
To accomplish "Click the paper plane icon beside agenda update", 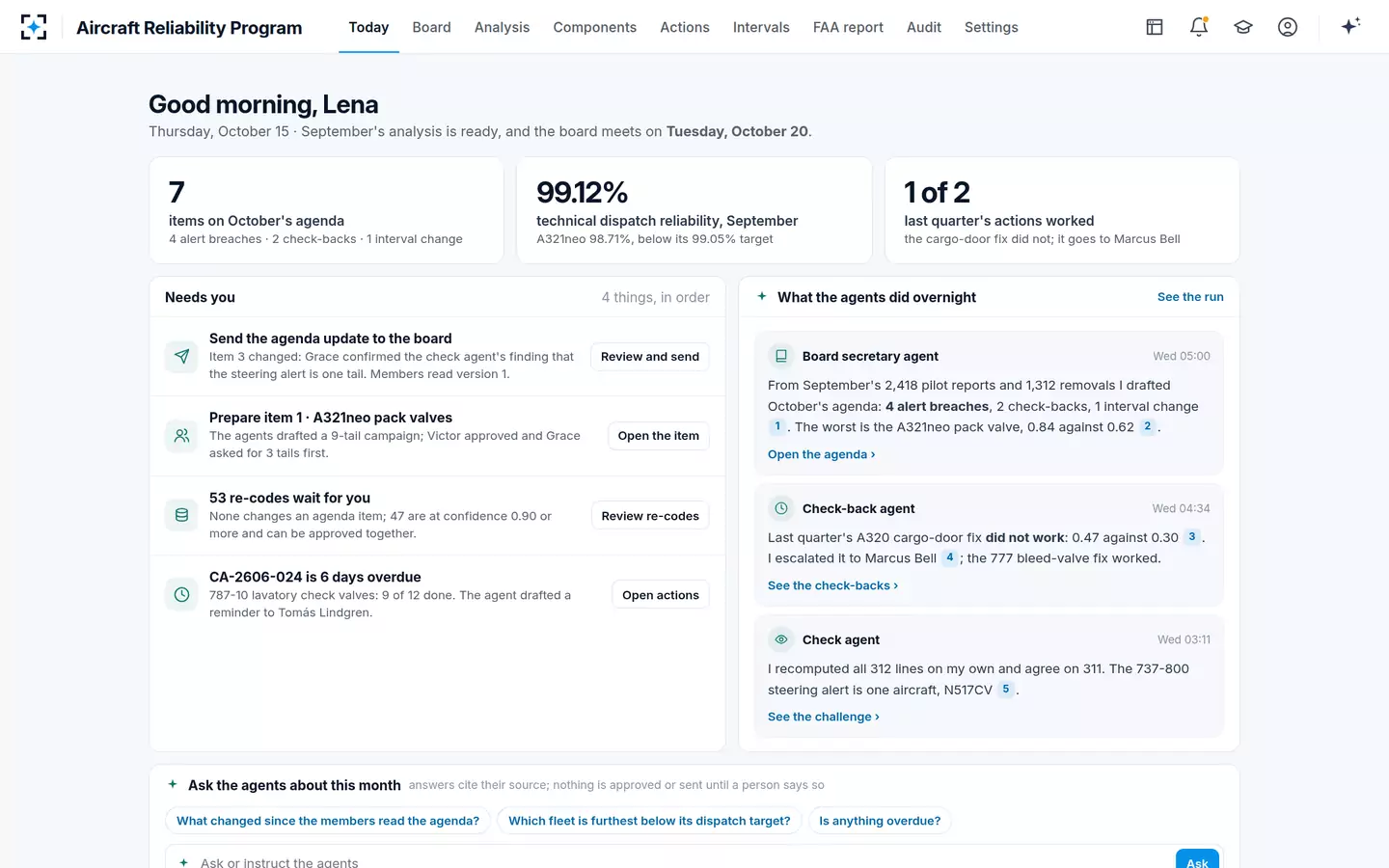I will (181, 357).
